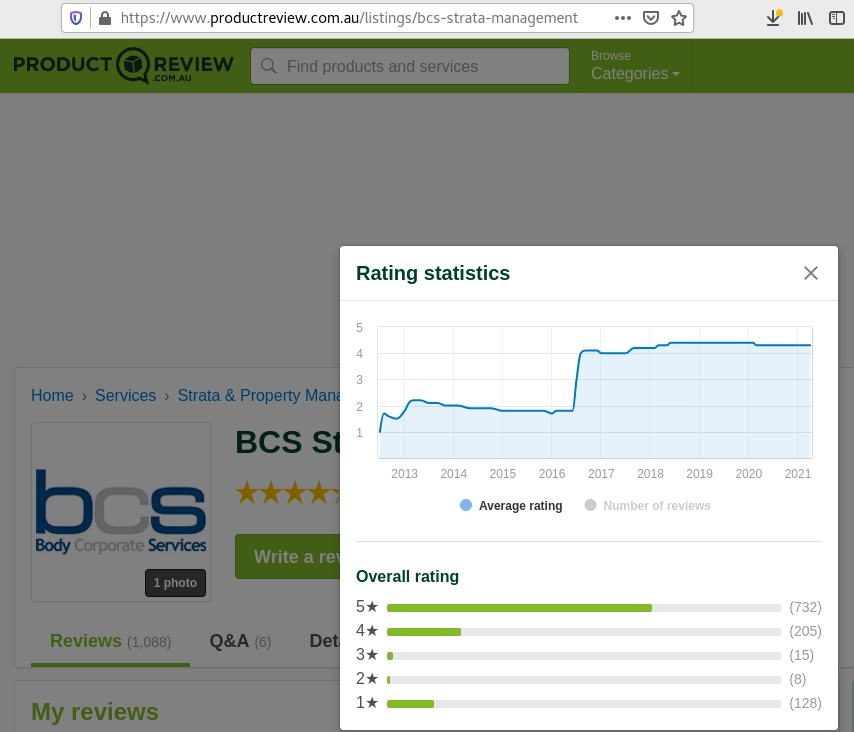
Task: Switch to the Reviews tab
Action: click(x=111, y=642)
